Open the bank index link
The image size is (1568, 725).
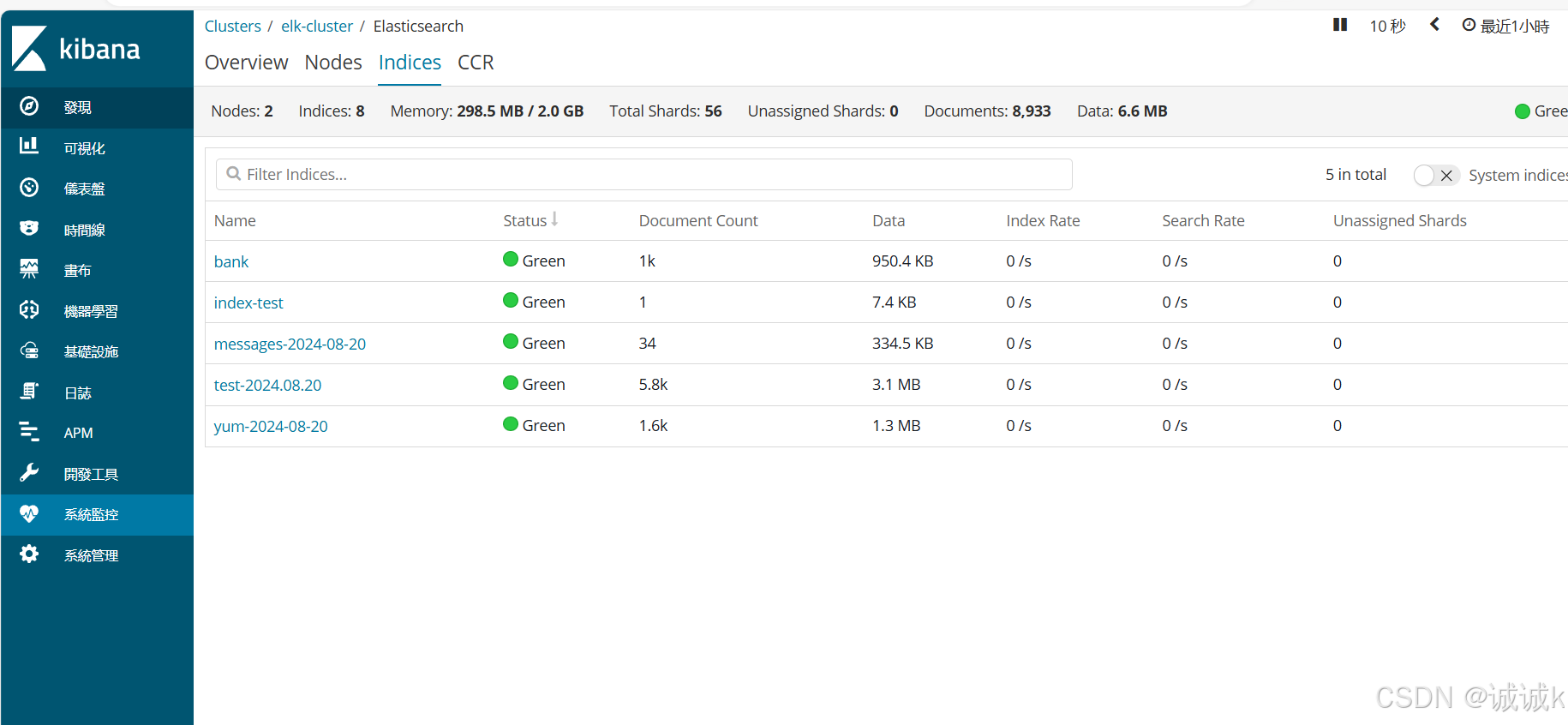tap(231, 261)
